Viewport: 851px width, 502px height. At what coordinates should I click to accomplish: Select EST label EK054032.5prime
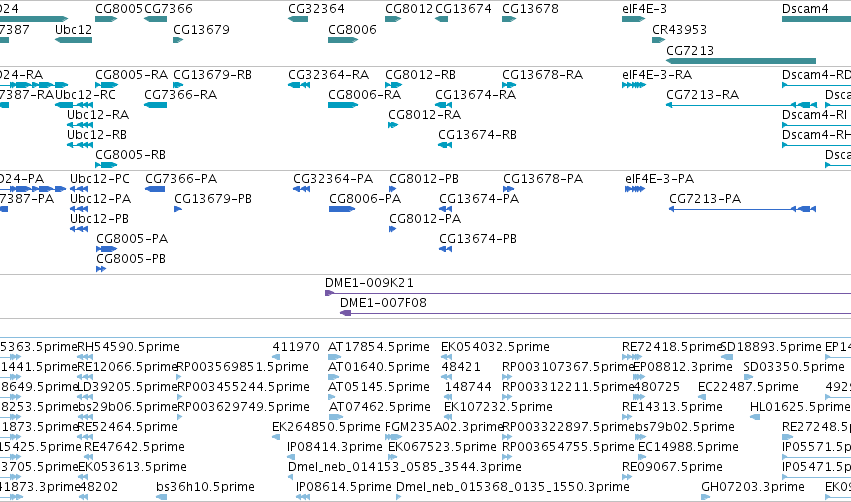495,347
